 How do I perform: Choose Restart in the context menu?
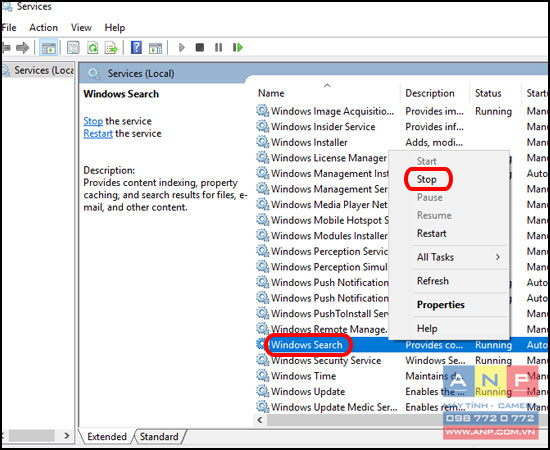click(431, 233)
